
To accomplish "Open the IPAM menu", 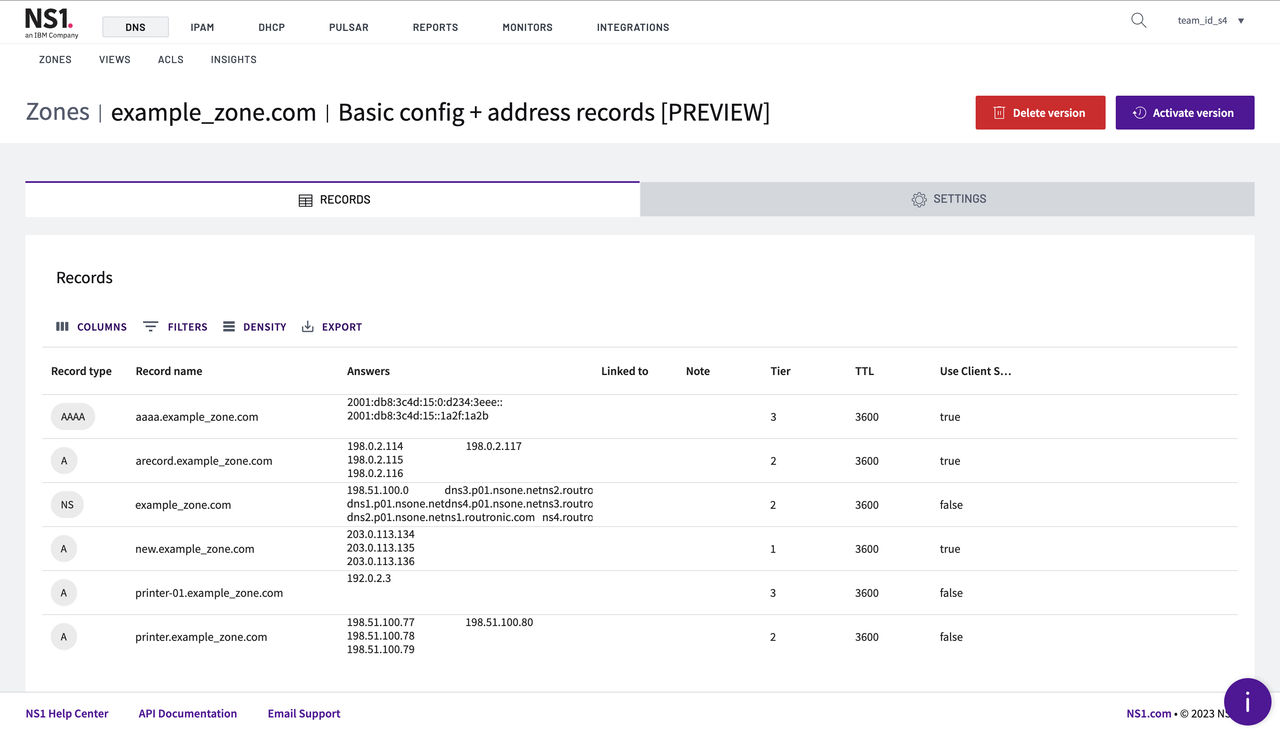I will 202,27.
